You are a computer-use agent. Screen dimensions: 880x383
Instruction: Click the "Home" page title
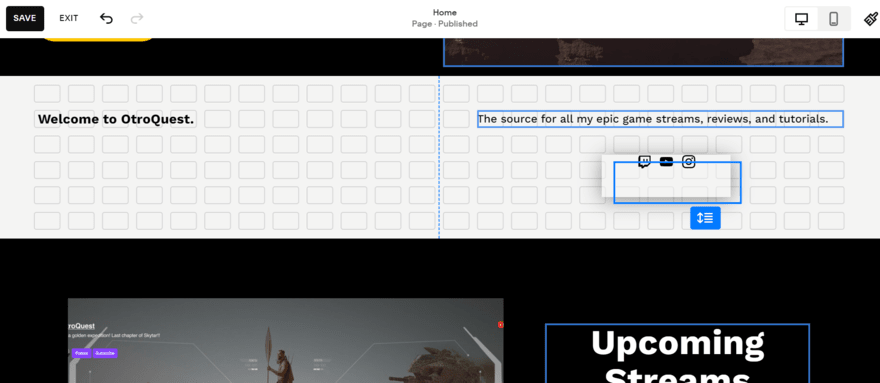(444, 12)
